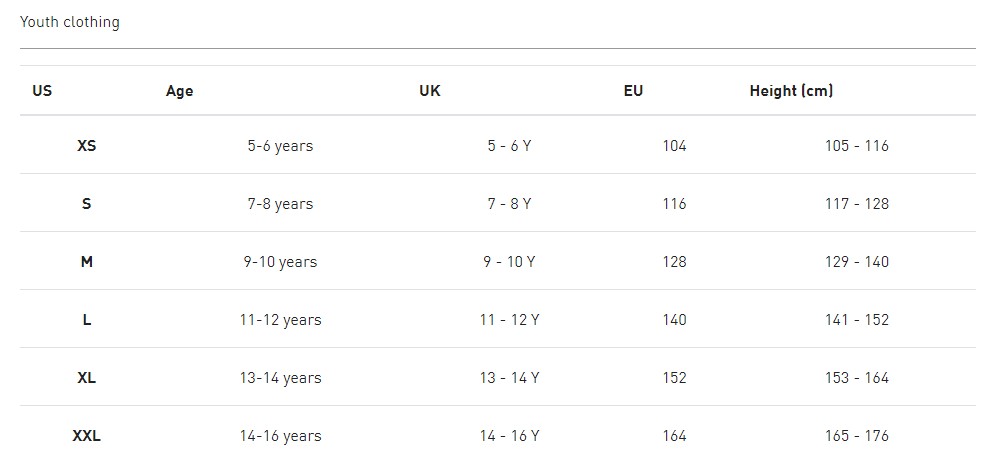Click the UK column header
The width and height of the screenshot is (999, 467).
pos(429,91)
